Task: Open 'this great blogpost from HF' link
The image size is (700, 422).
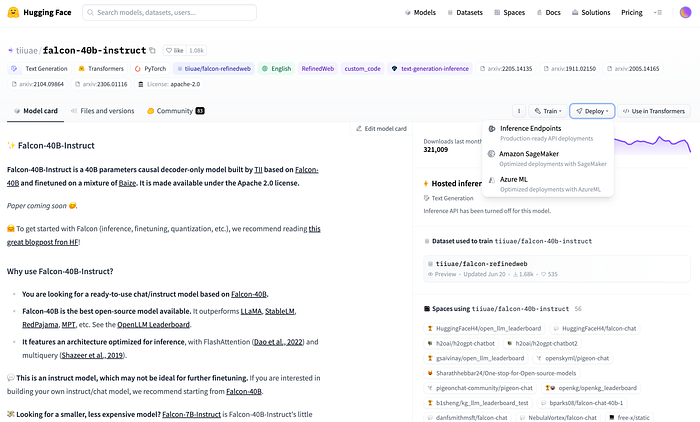Action: (163, 235)
